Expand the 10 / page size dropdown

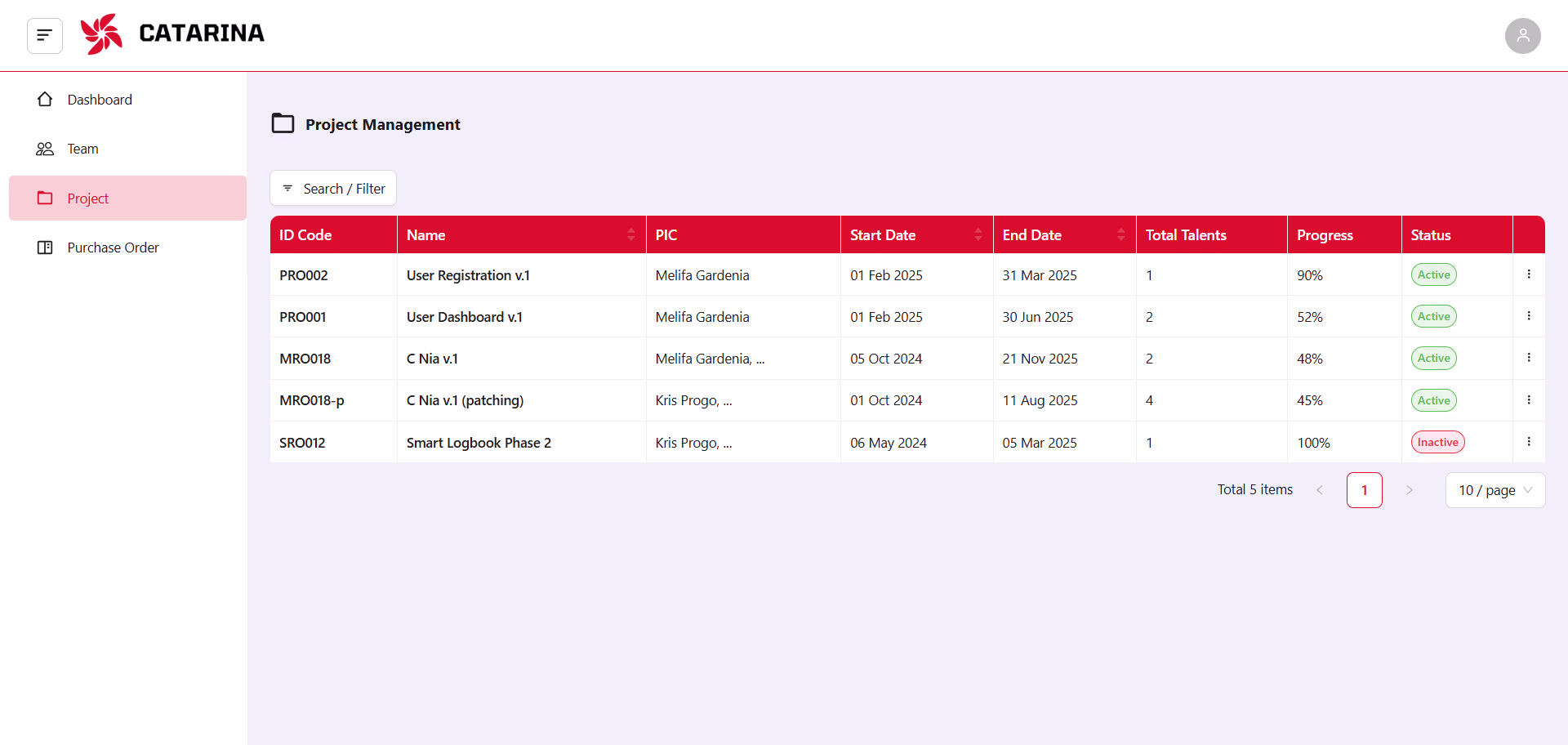coord(1494,490)
